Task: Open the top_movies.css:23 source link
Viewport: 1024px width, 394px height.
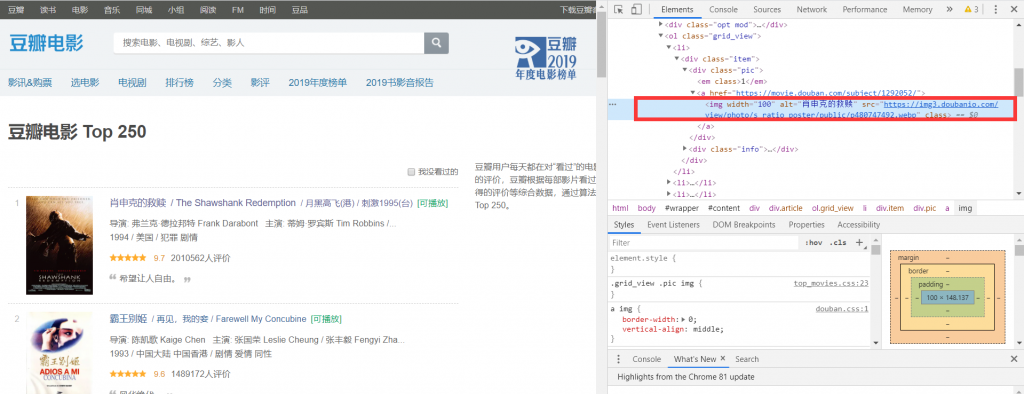Action: pyautogui.click(x=831, y=284)
